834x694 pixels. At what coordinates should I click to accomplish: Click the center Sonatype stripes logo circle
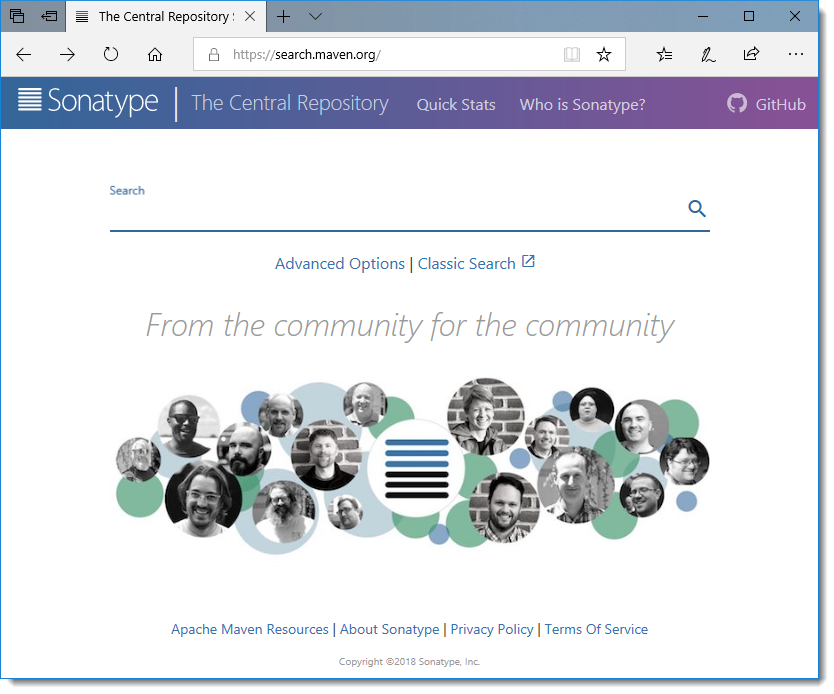pos(416,469)
